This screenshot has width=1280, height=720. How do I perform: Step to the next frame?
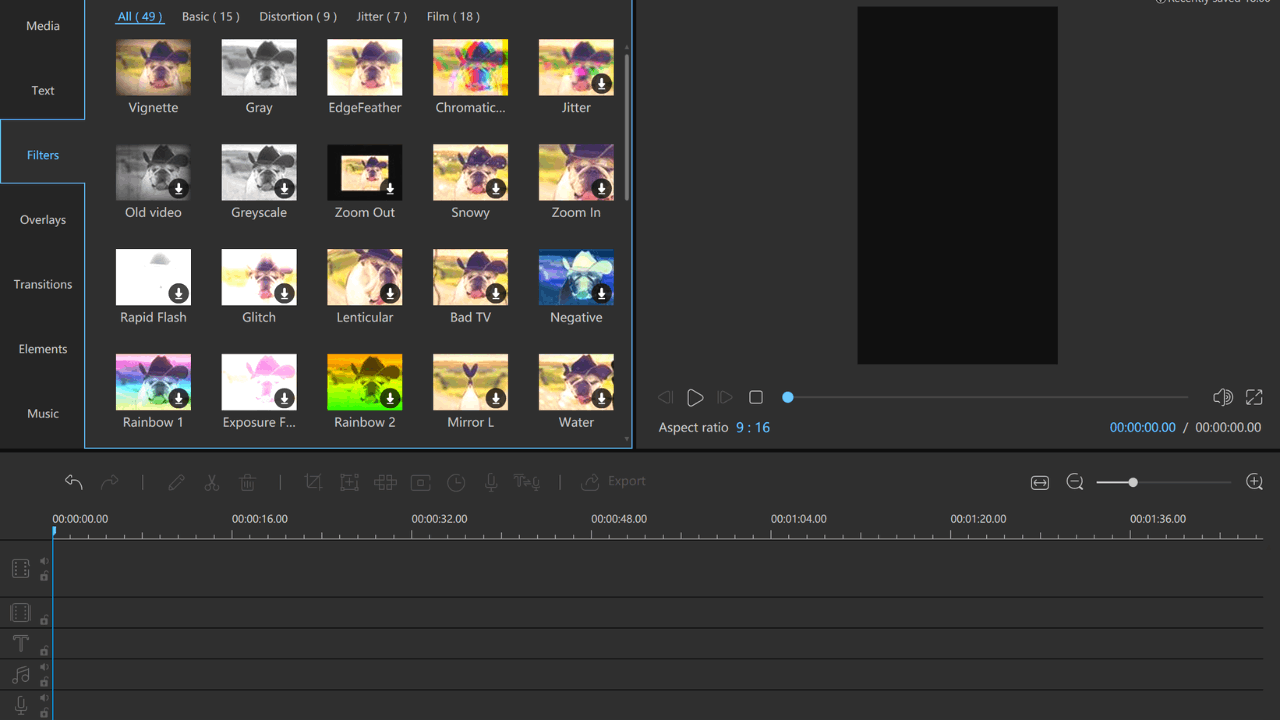[725, 398]
